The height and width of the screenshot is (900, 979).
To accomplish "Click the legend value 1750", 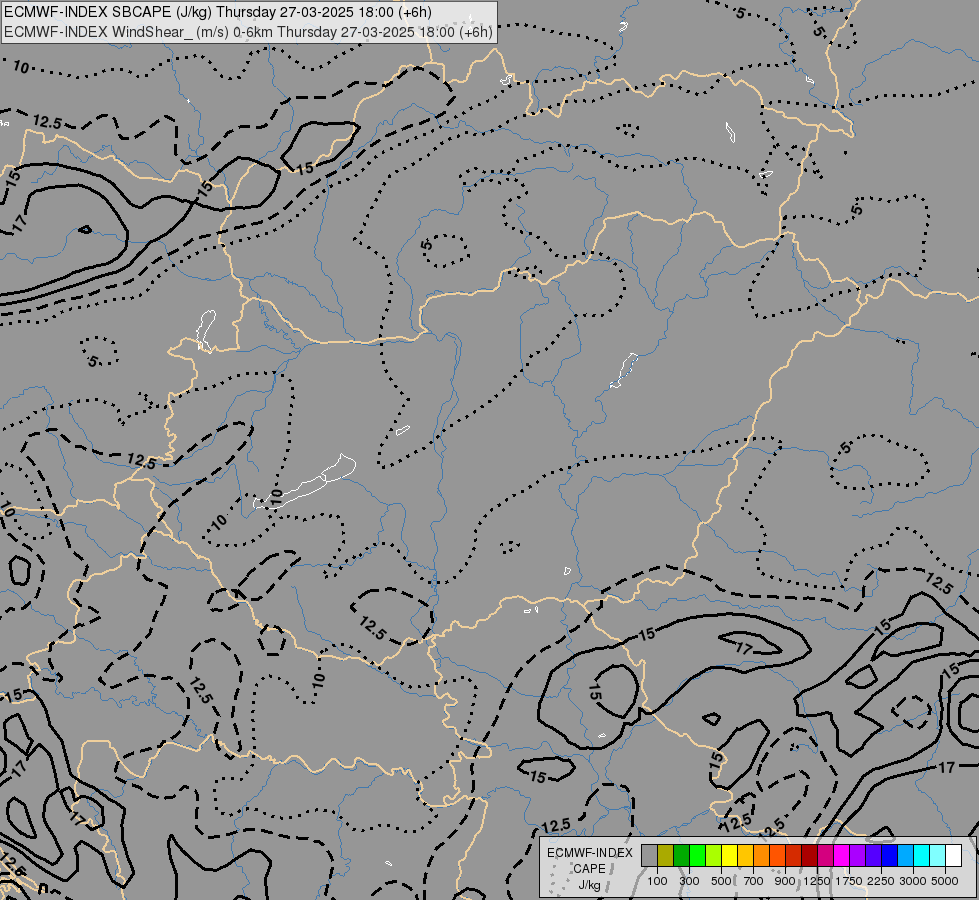I will point(849,881).
